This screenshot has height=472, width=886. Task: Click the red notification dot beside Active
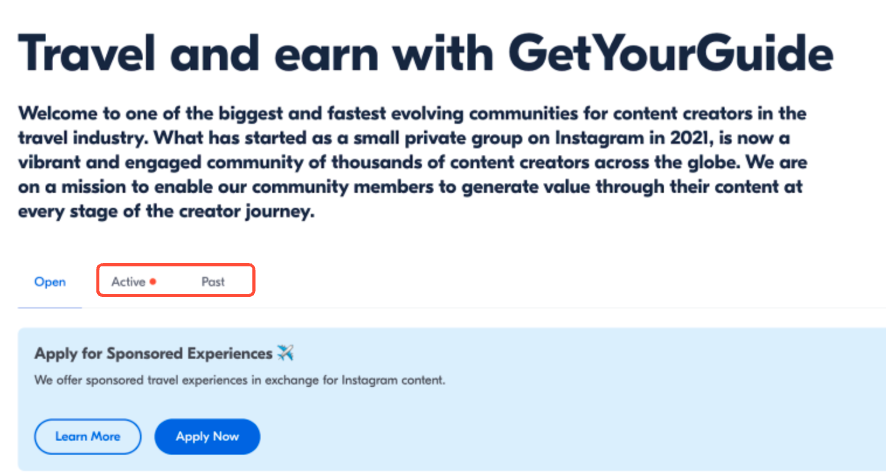(153, 282)
